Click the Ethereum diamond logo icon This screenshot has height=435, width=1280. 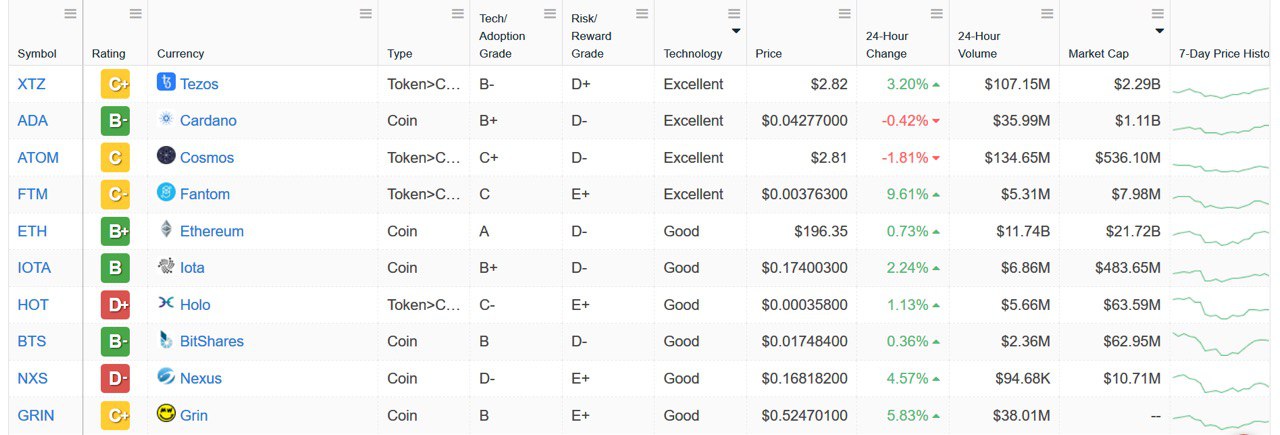click(166, 230)
